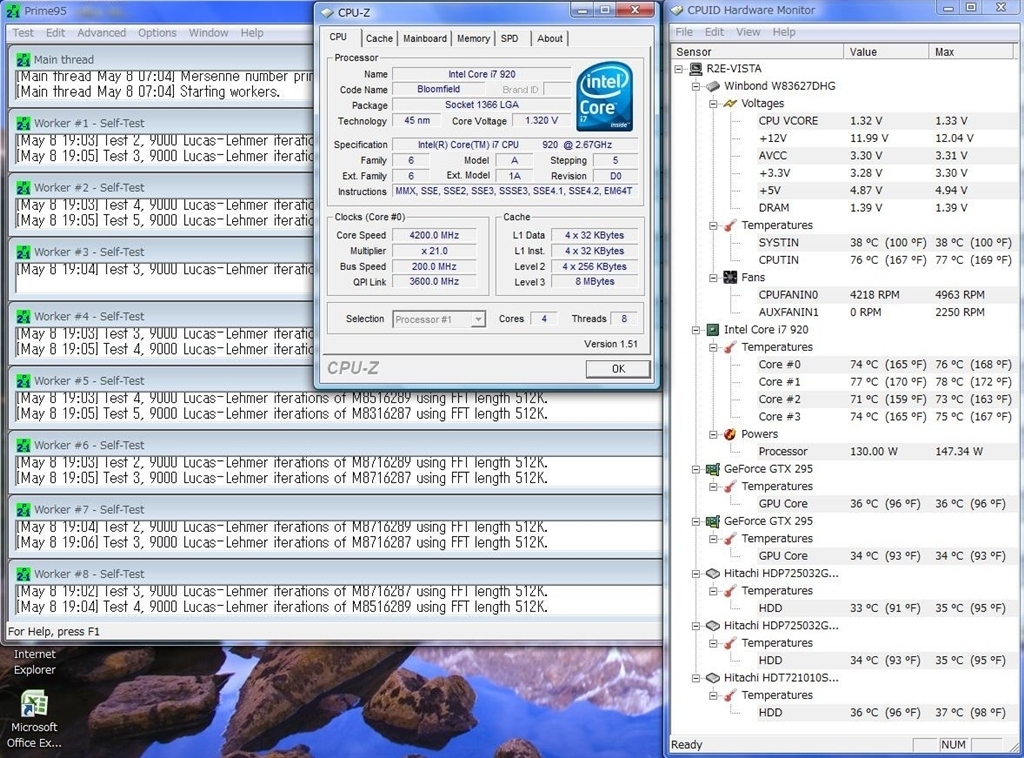Click the Intel Core i7 logo in CPU-Z

605,97
